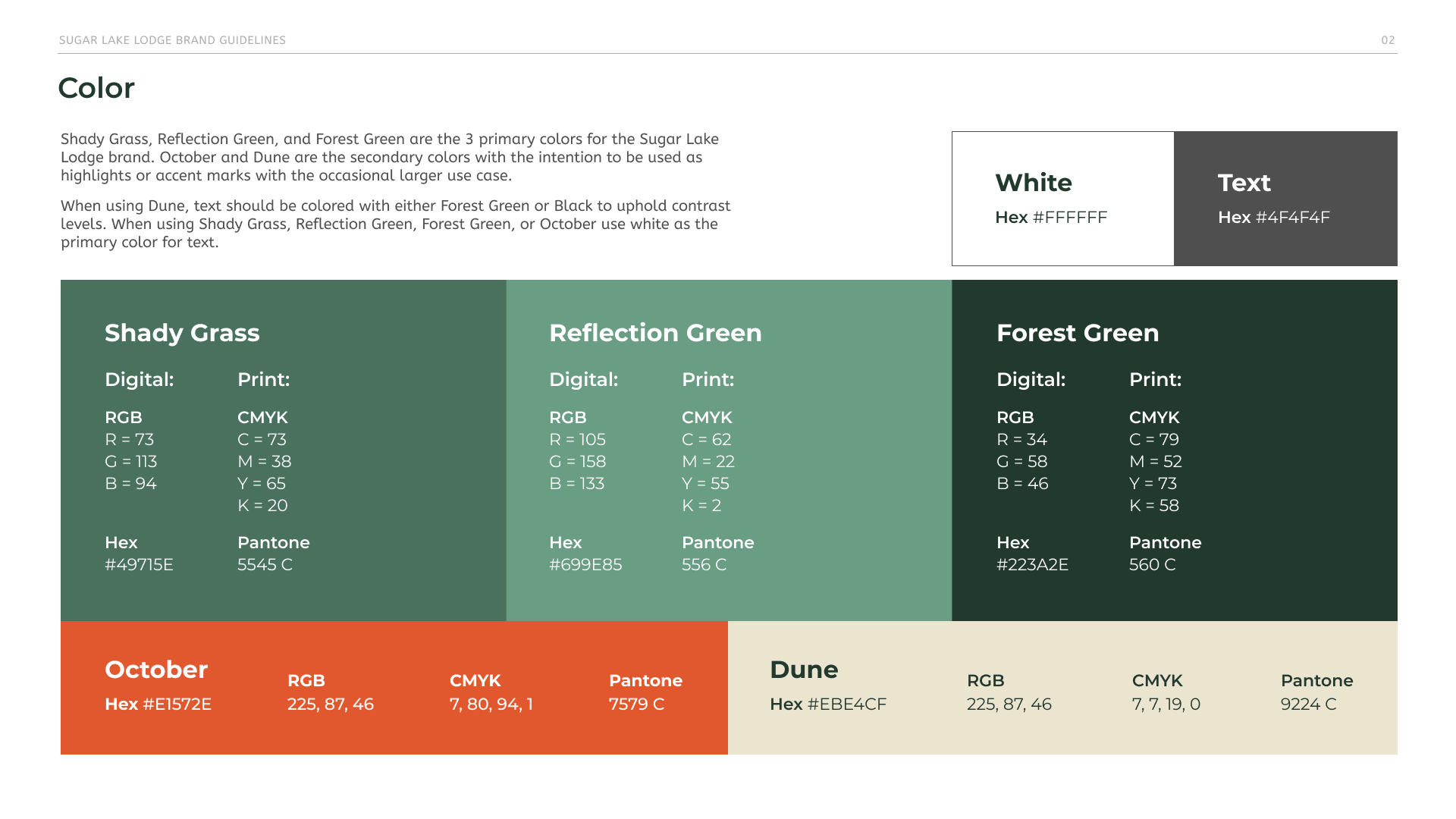This screenshot has height=819, width=1456.
Task: Select Pantone 5545 C value
Action: pyautogui.click(x=265, y=565)
